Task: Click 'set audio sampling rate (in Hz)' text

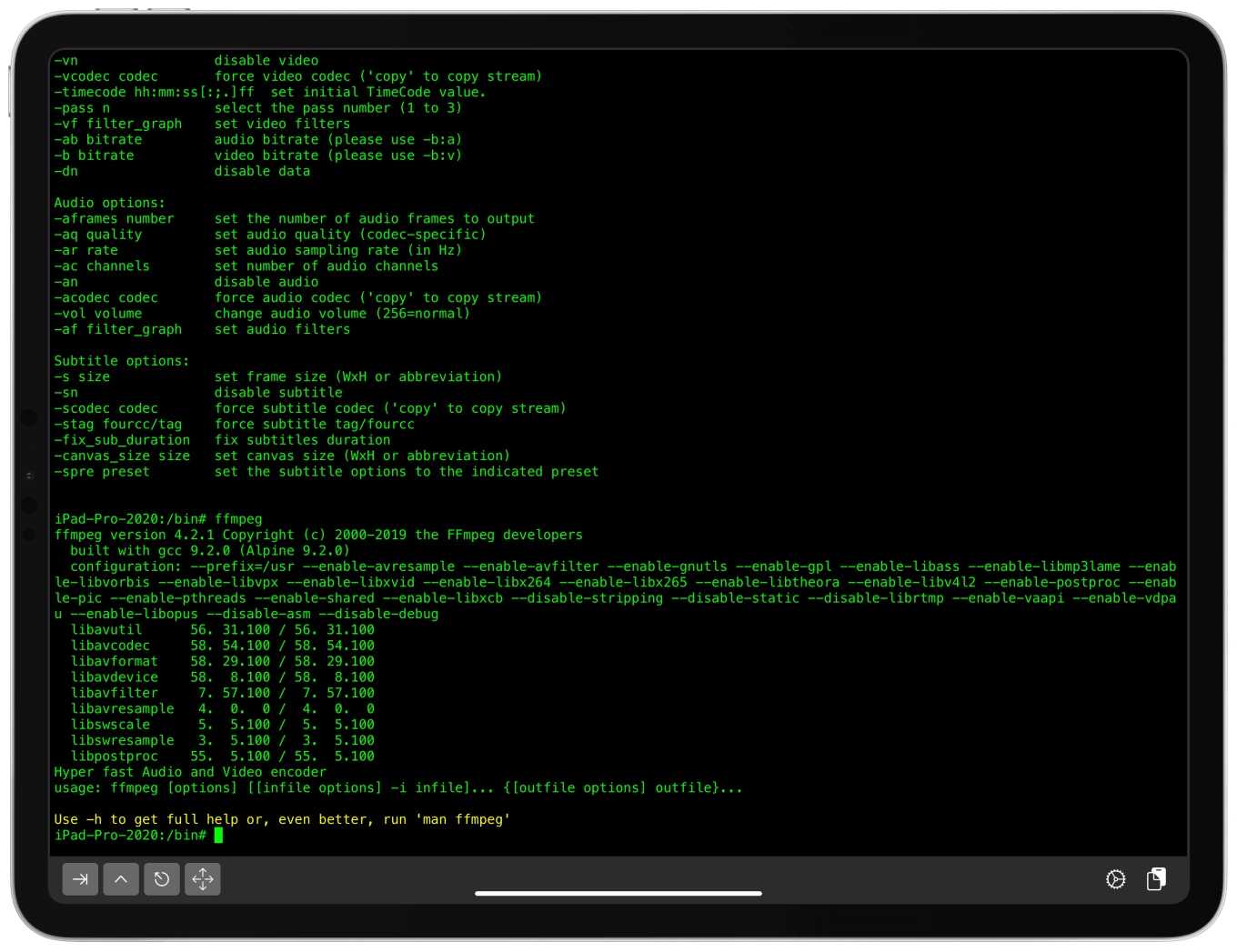Action: click(338, 250)
